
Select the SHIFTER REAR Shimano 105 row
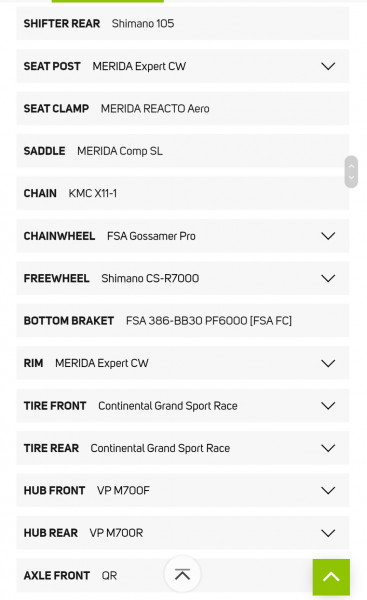tap(183, 23)
